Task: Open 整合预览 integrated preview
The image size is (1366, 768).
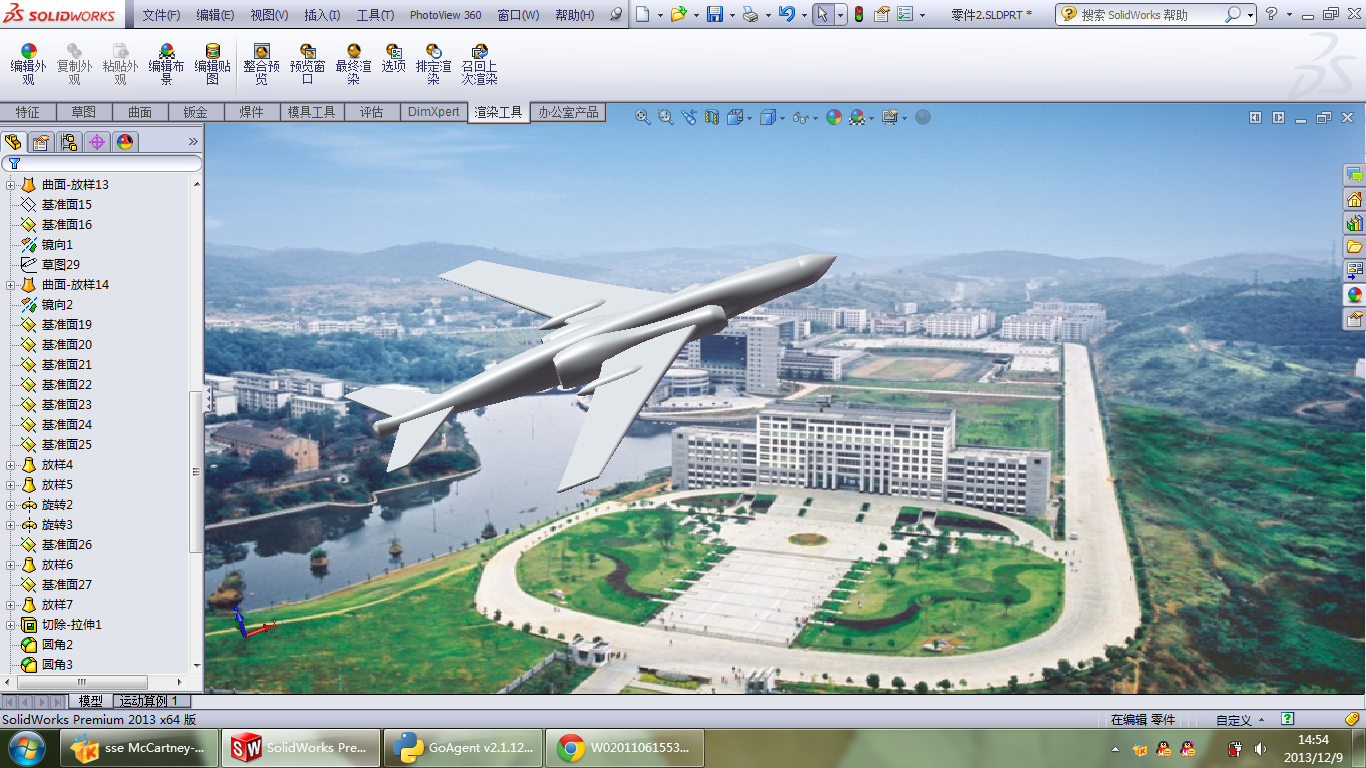Action: 262,64
